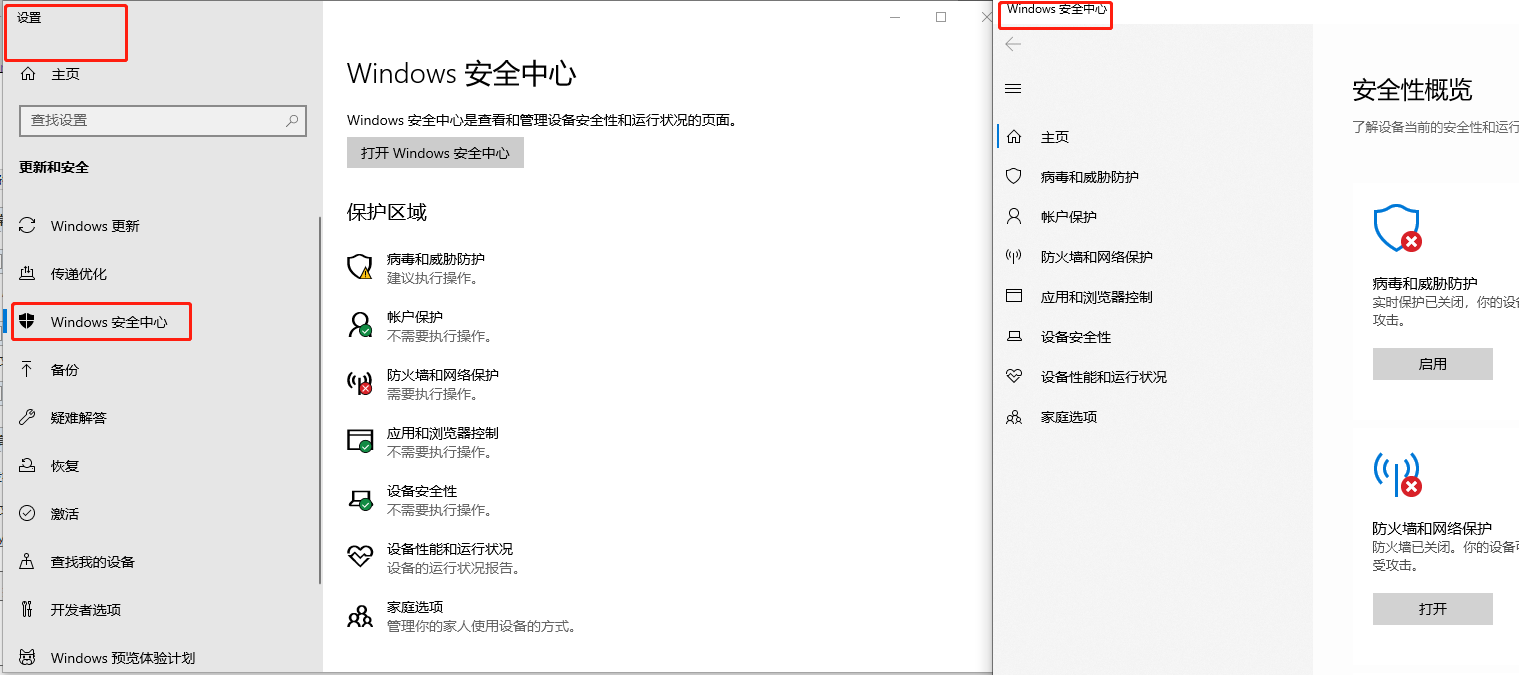
Task: Click the back arrow in Windows 安全中心 window
Action: [1013, 44]
